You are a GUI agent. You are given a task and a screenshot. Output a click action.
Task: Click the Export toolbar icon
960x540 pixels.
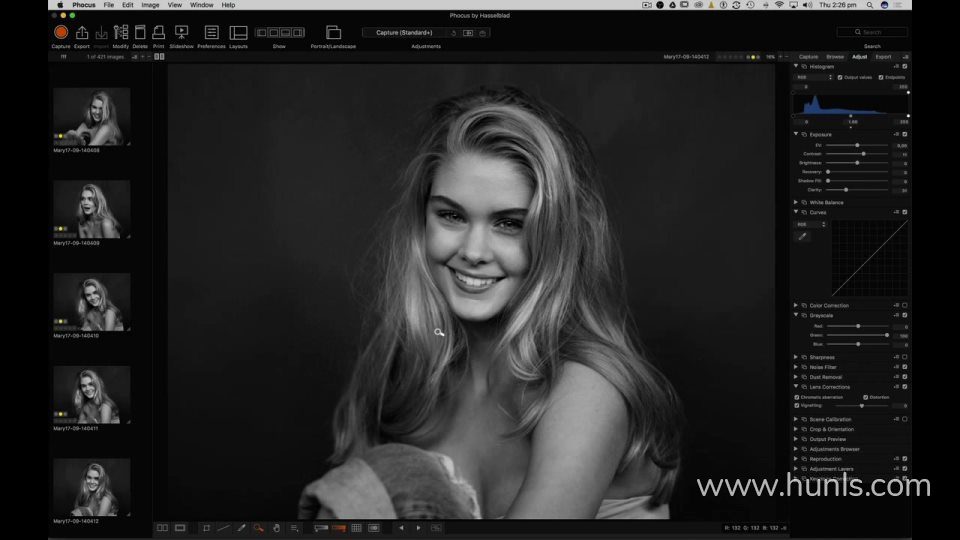[x=81, y=32]
